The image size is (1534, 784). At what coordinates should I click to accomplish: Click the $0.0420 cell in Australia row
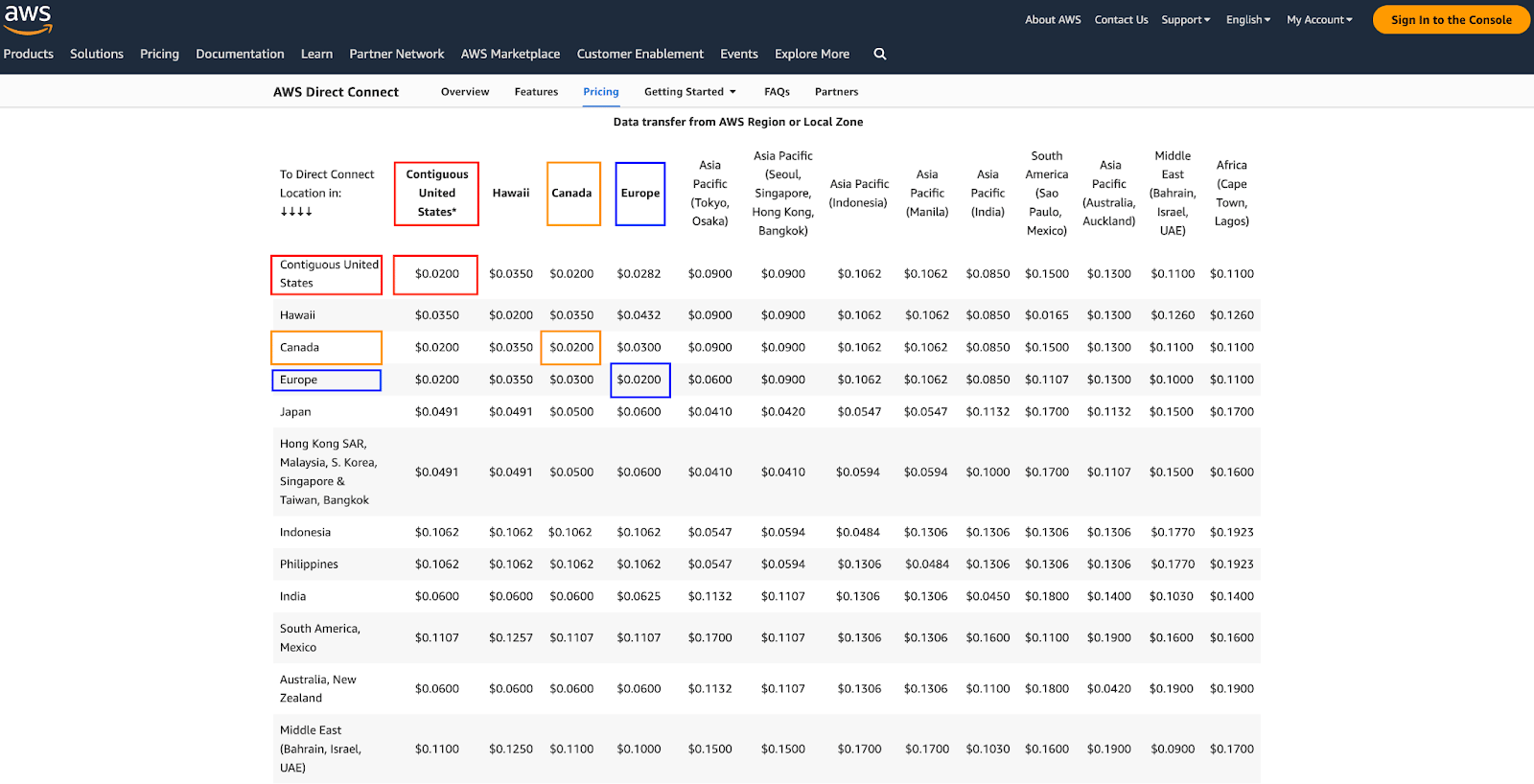point(1109,689)
